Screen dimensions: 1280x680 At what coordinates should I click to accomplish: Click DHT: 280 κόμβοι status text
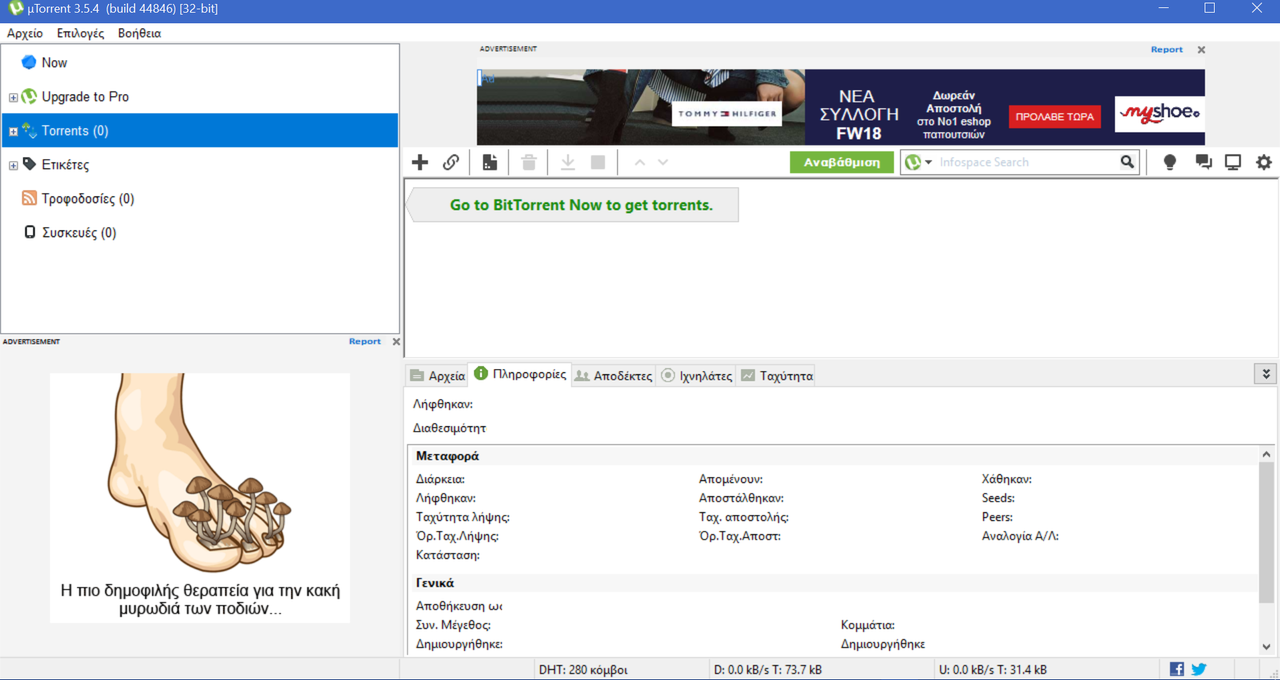(583, 669)
